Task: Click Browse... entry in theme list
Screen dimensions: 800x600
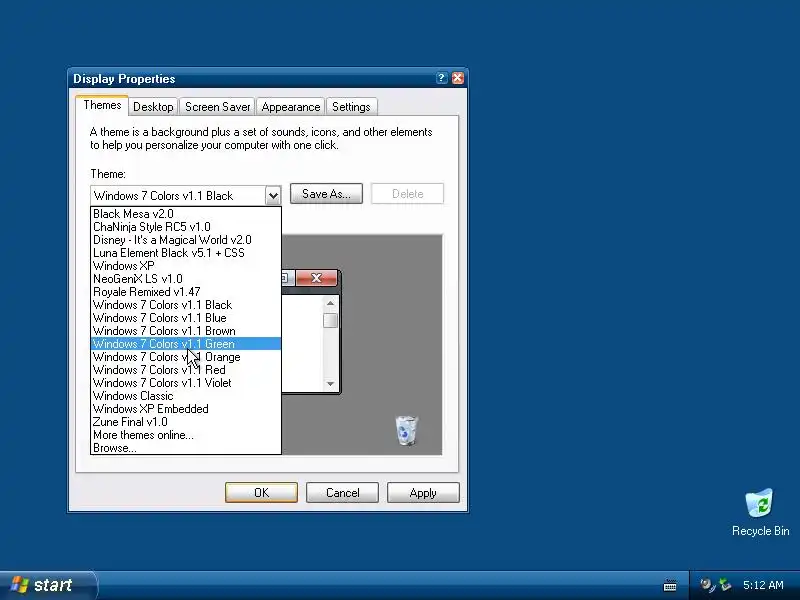Action: tap(186, 448)
